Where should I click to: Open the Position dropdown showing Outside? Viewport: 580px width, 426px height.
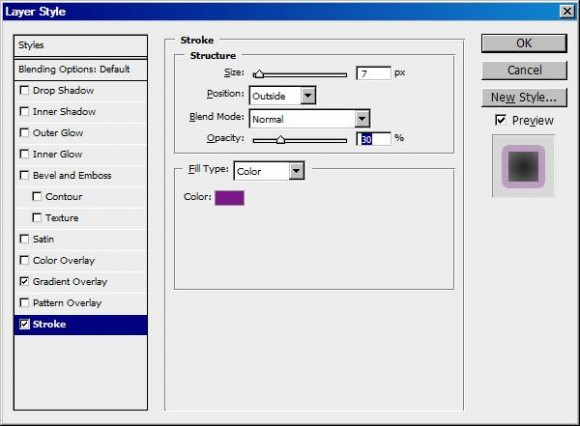(283, 96)
